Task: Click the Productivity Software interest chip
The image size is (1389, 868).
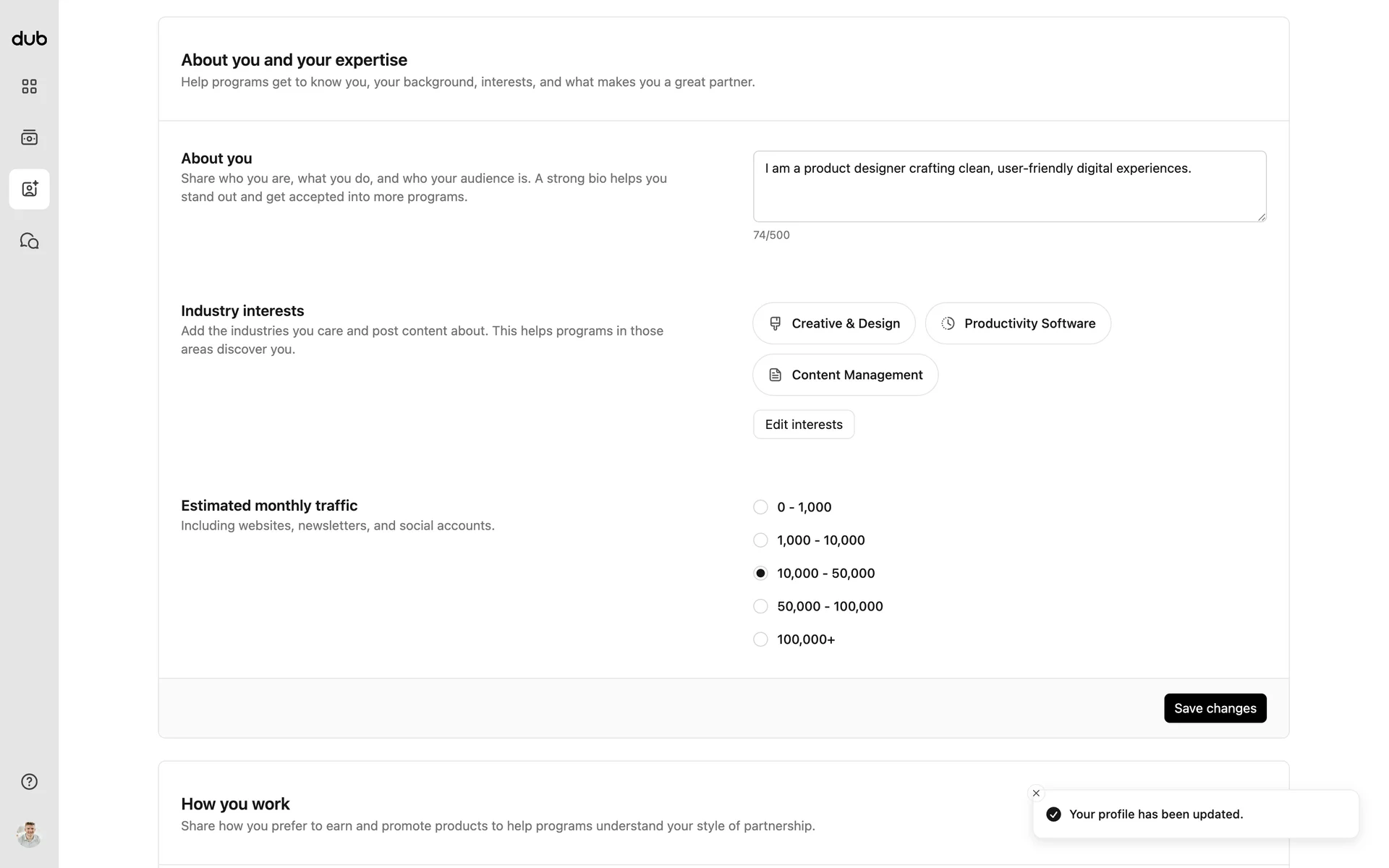Action: (1018, 323)
